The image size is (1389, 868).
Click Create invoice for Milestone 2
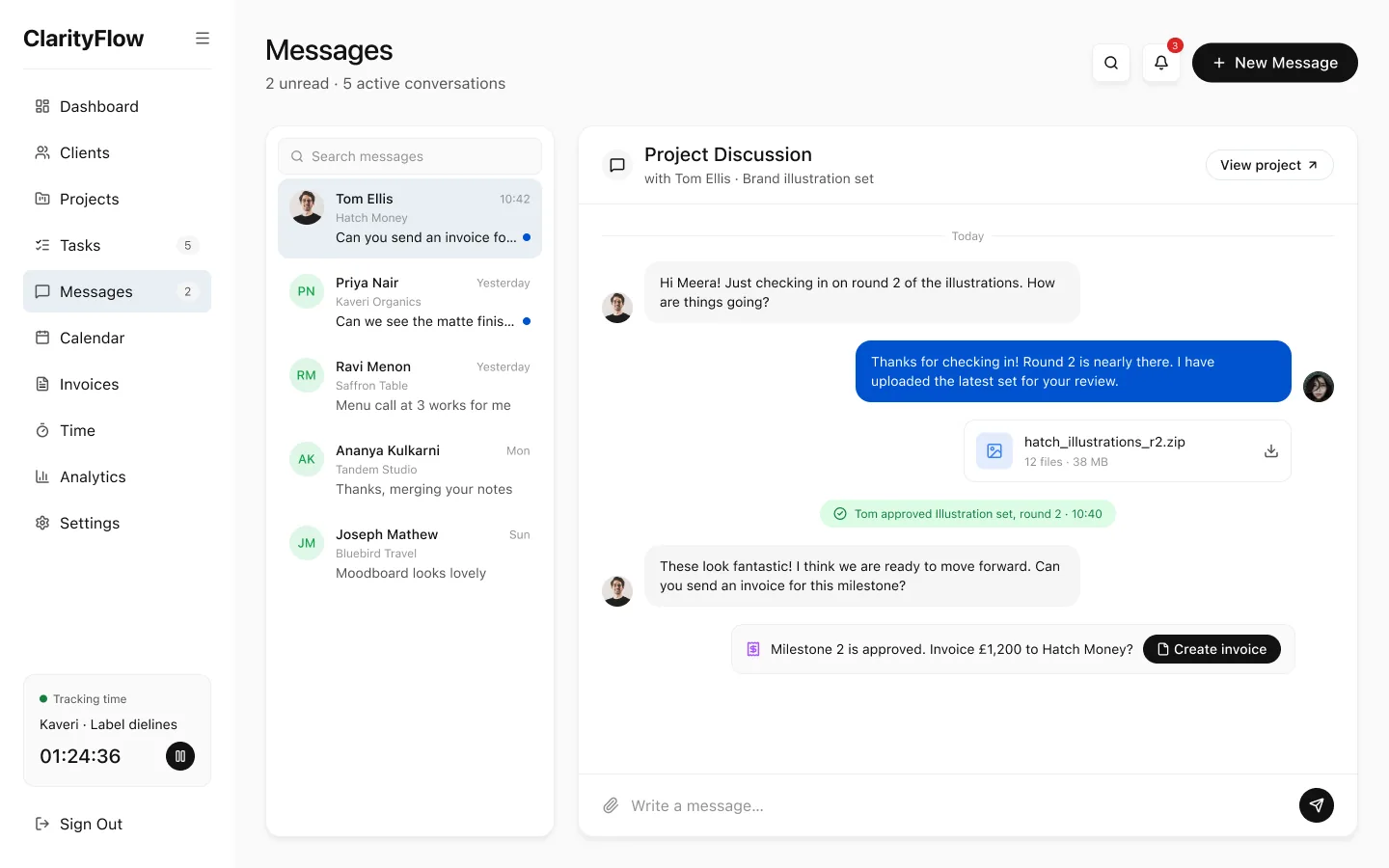(x=1212, y=649)
